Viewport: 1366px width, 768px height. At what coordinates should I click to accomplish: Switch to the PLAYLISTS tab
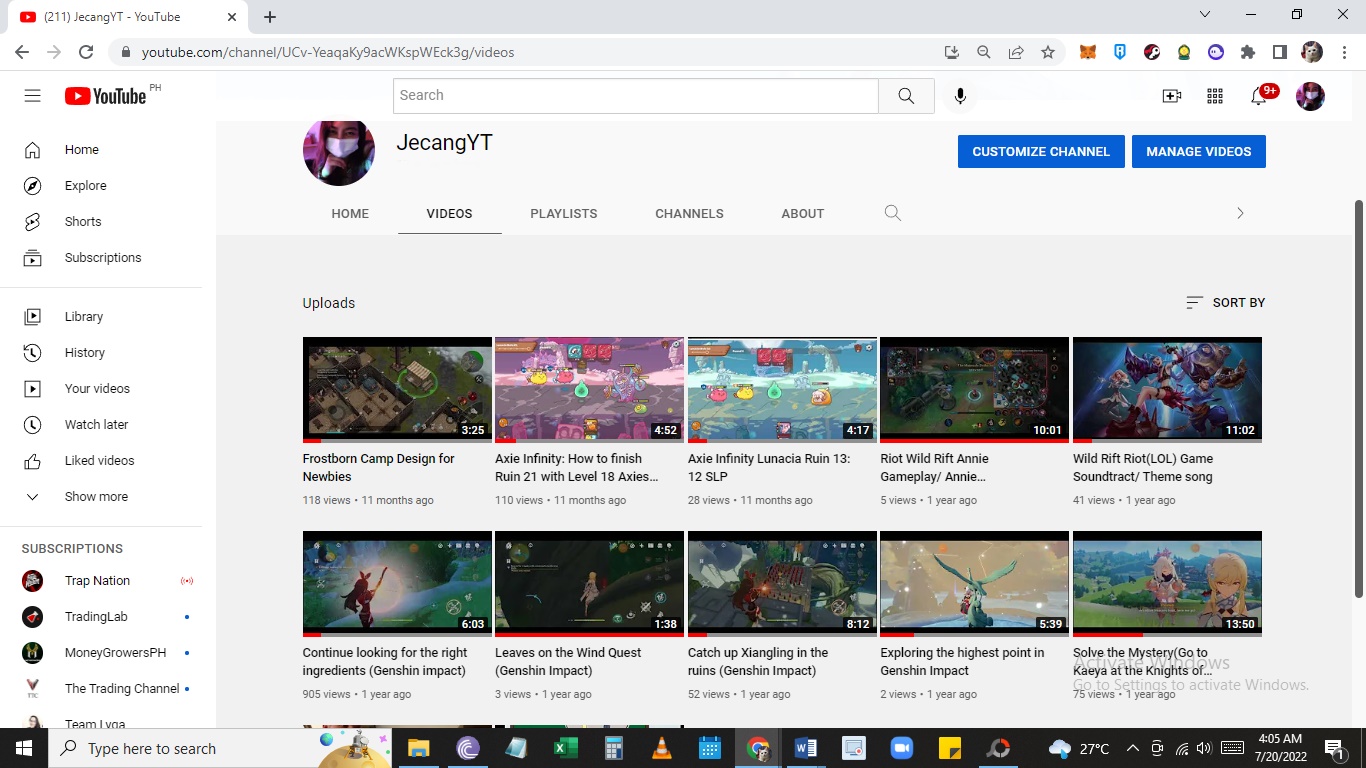pyautogui.click(x=564, y=214)
